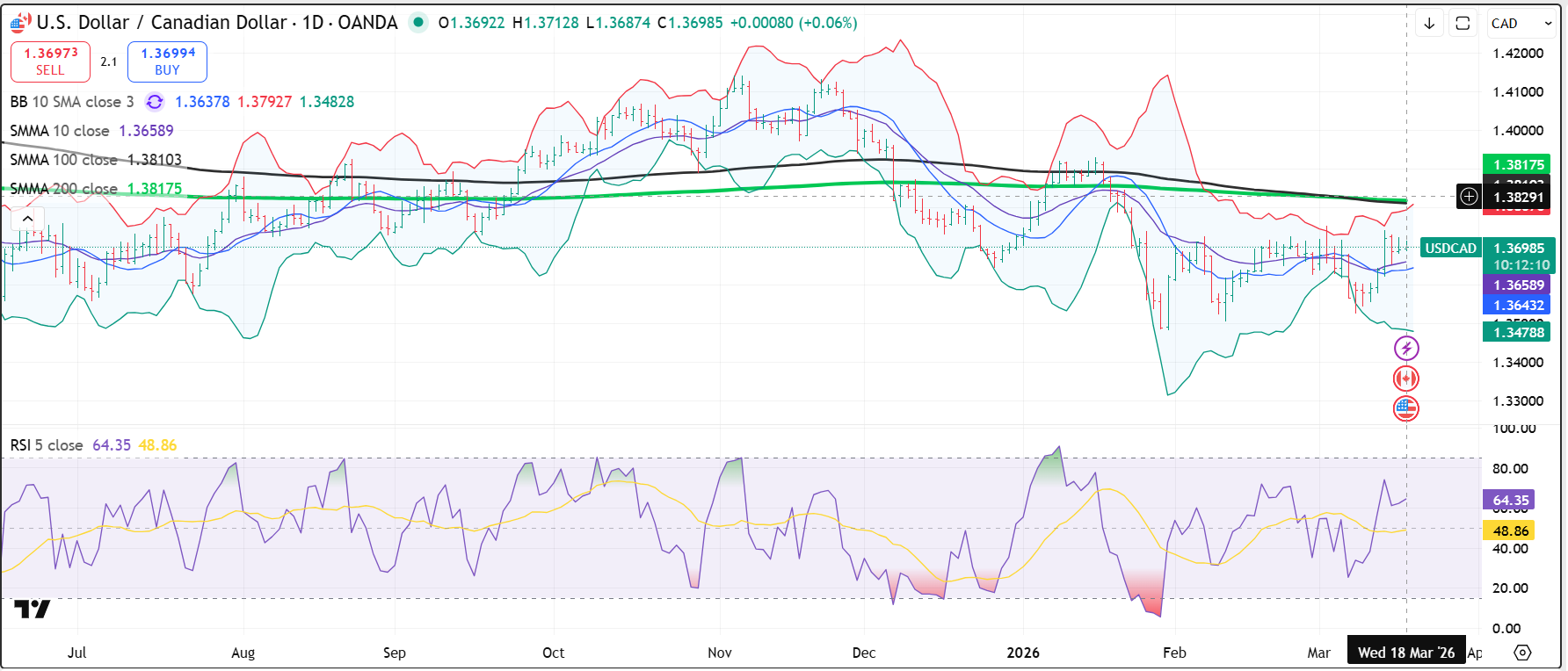Select the SMMA 10 close indicator legend
Image resolution: width=1568 pixels, height=671 pixels.
[60, 131]
